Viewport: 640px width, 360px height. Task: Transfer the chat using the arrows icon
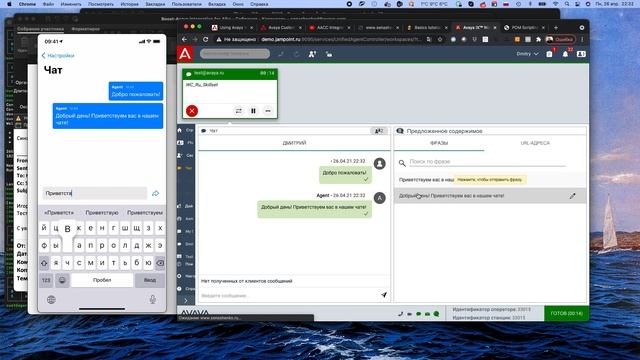[238, 111]
